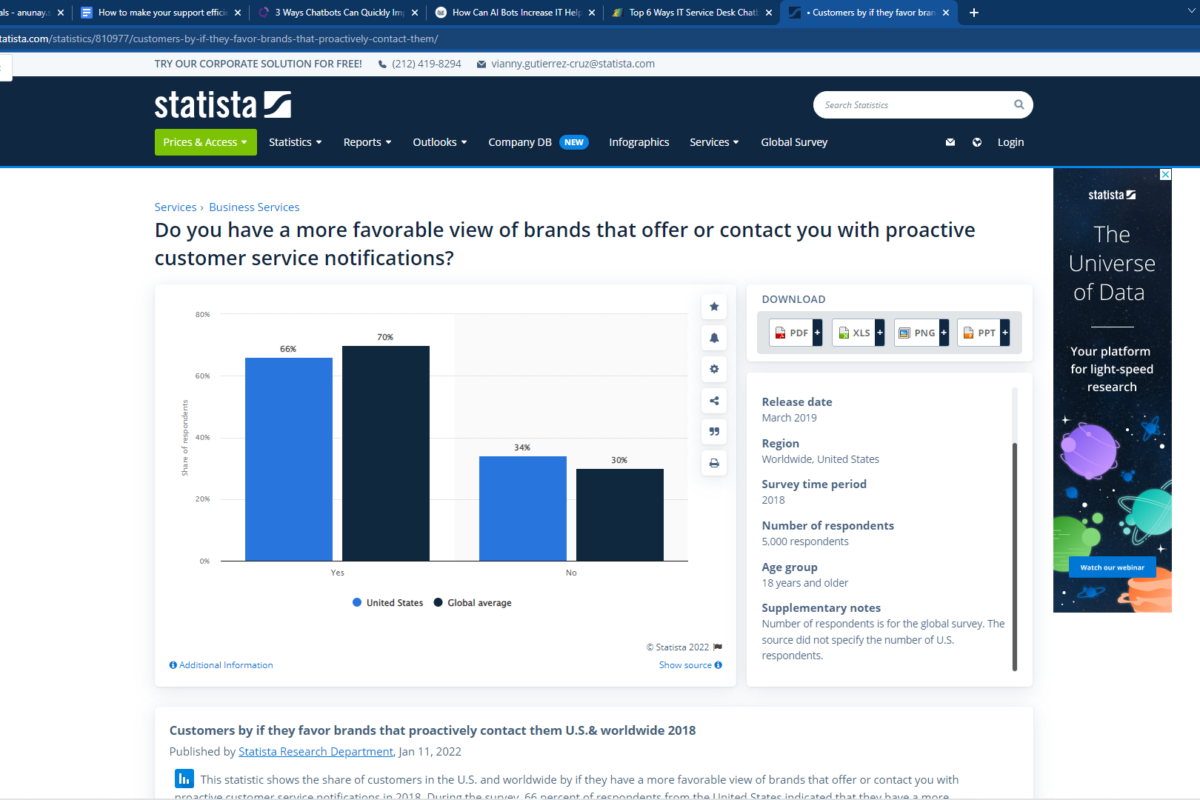Screen dimensions: 1200x800
Task: Click the PPT file icon in Download
Action: click(x=968, y=333)
